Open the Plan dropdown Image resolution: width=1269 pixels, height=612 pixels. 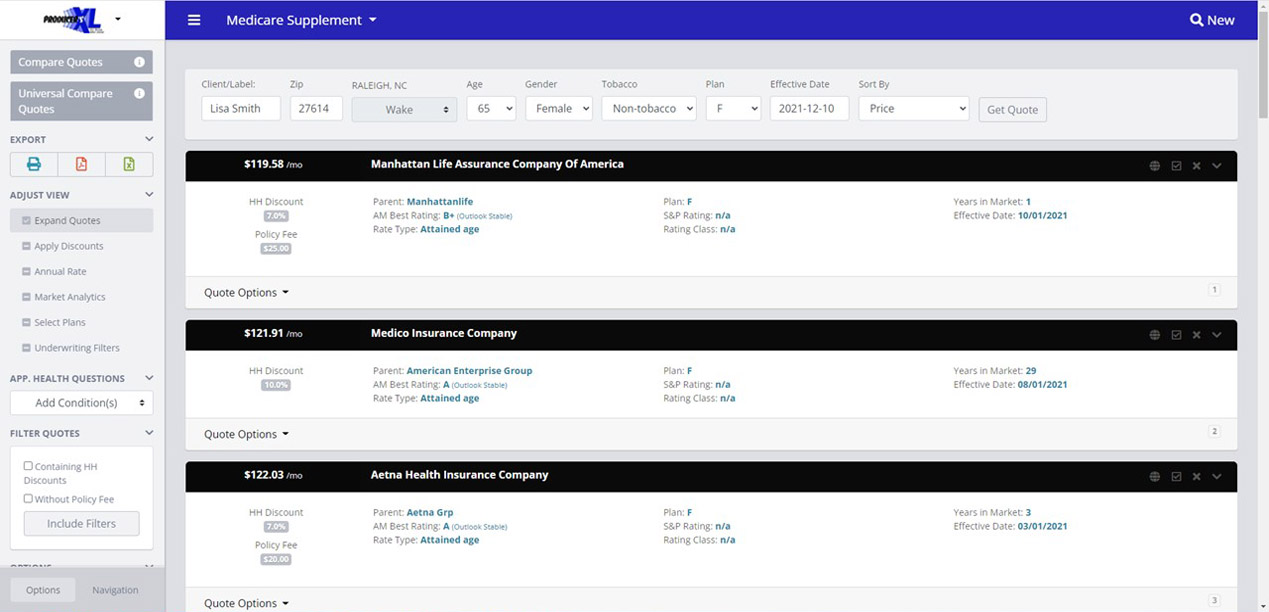coord(733,108)
